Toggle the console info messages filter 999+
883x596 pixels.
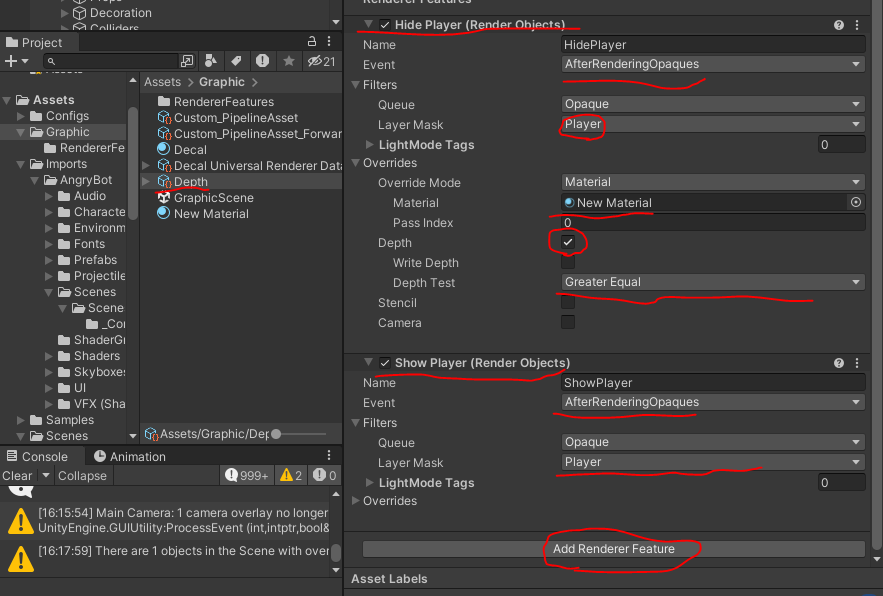pyautogui.click(x=246, y=475)
